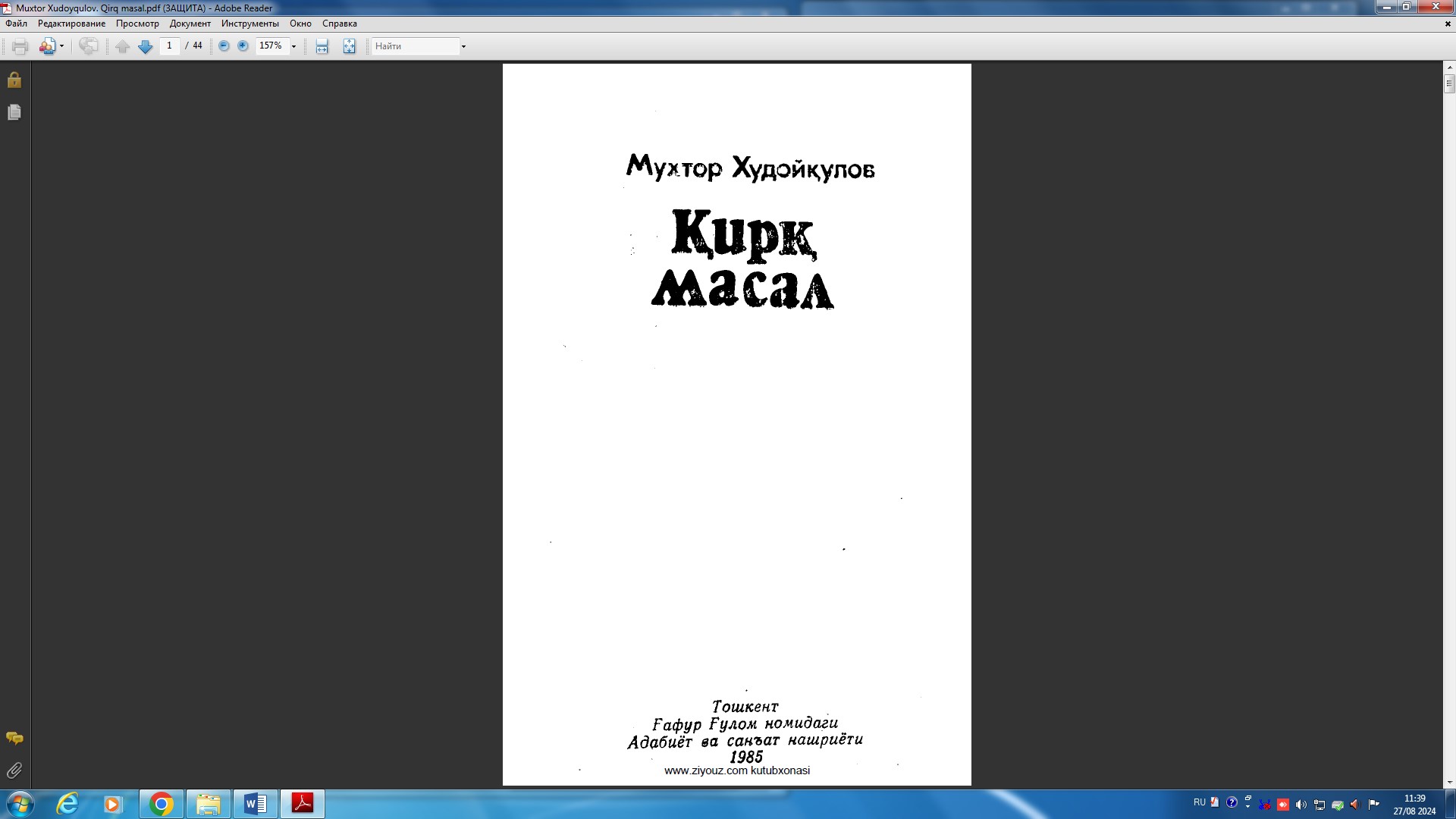The width and height of the screenshot is (1456, 819).
Task: Zoom in using the plus icon
Action: click(x=243, y=46)
